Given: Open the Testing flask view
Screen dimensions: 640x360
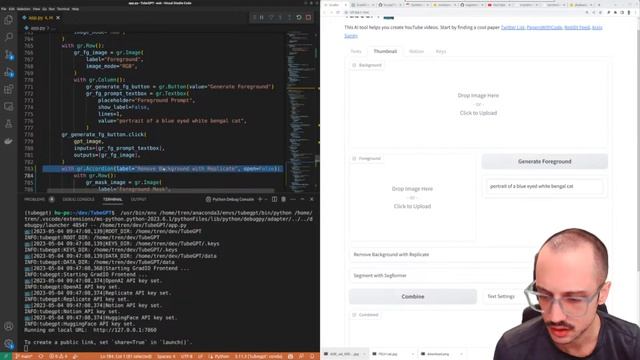Looking at the screenshot, I should [x=9, y=124].
